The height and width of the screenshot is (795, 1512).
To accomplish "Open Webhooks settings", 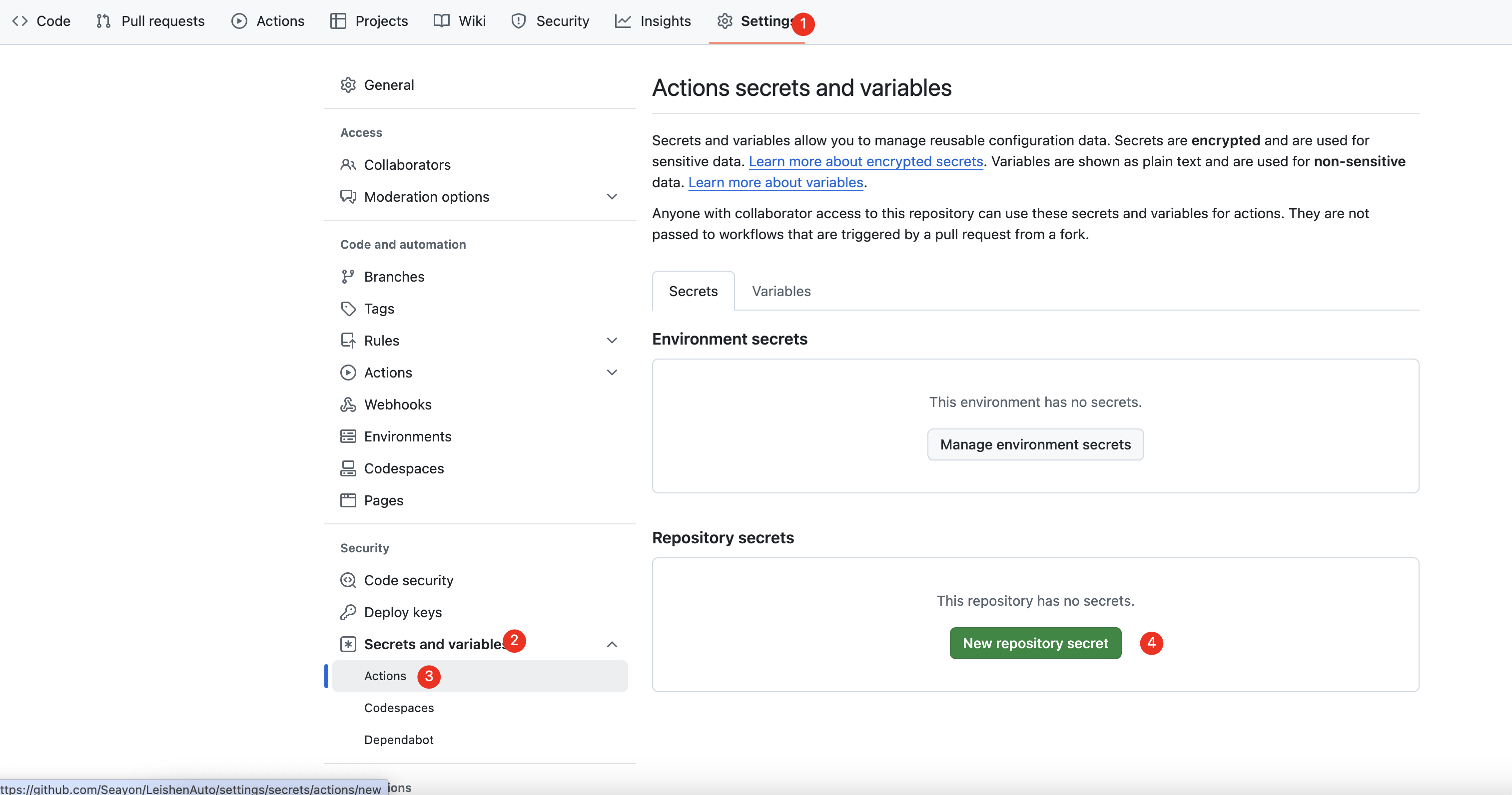I will [x=480, y=404].
